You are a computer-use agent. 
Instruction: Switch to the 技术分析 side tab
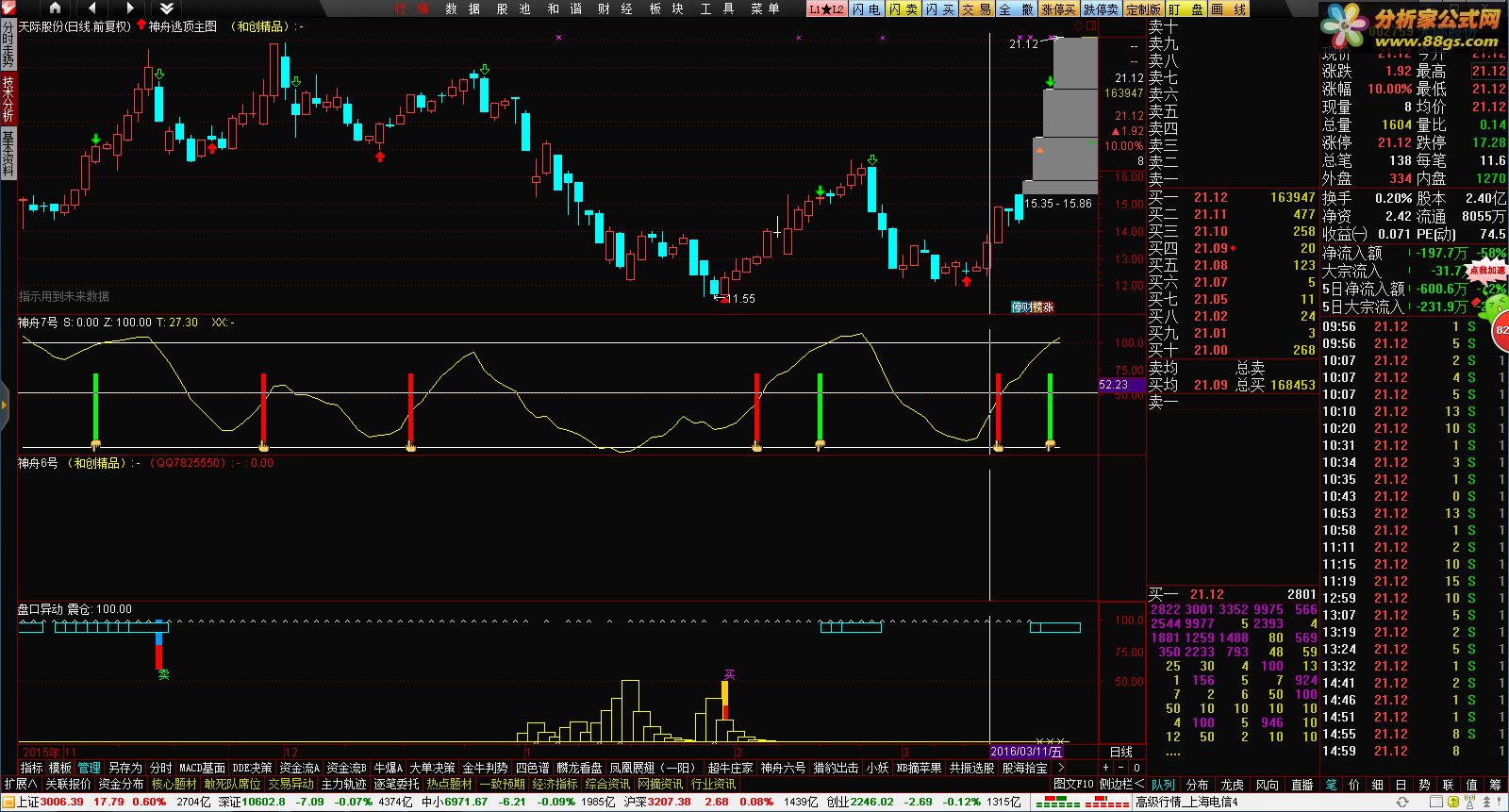click(8, 99)
